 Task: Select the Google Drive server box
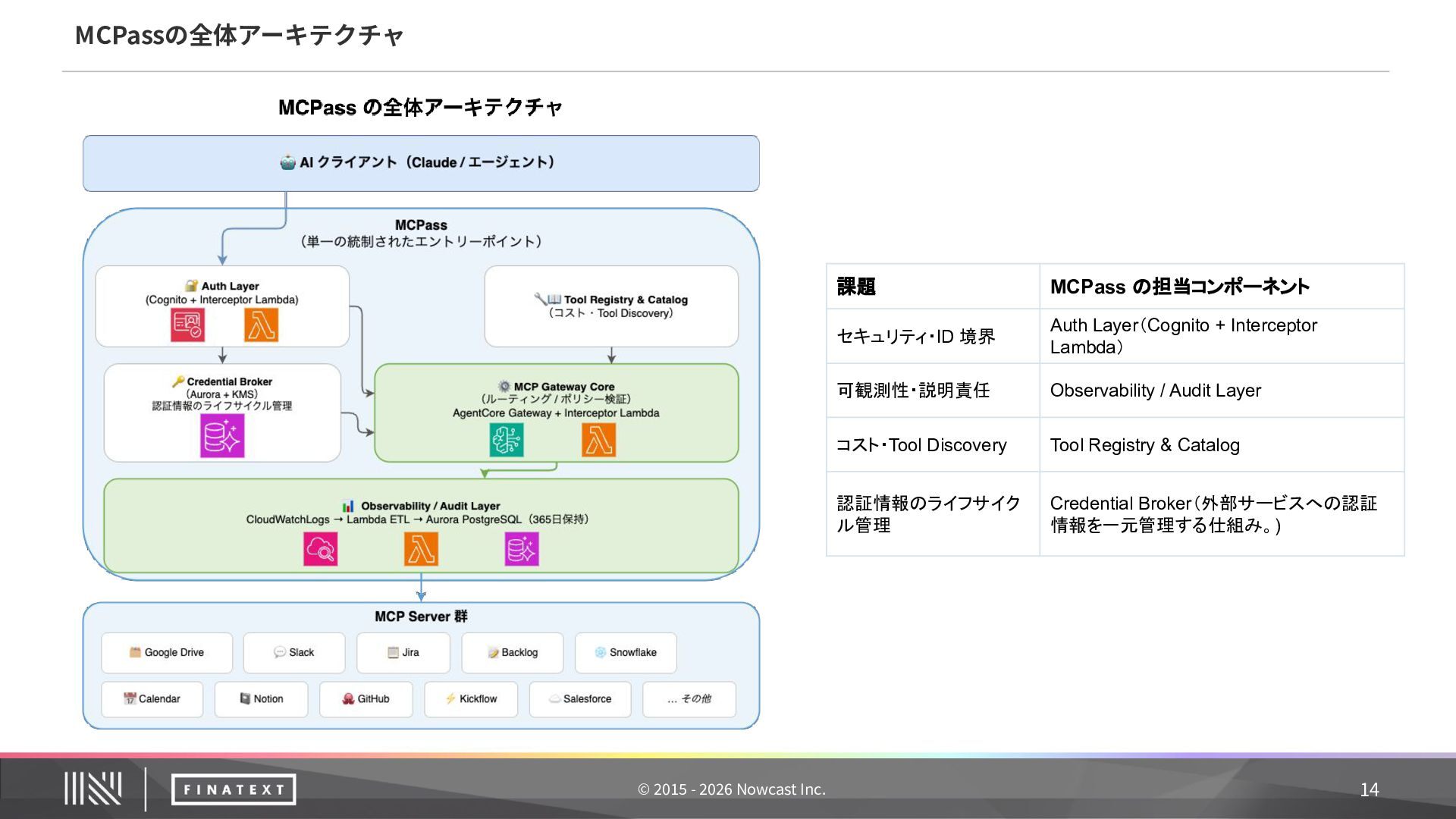(x=167, y=653)
